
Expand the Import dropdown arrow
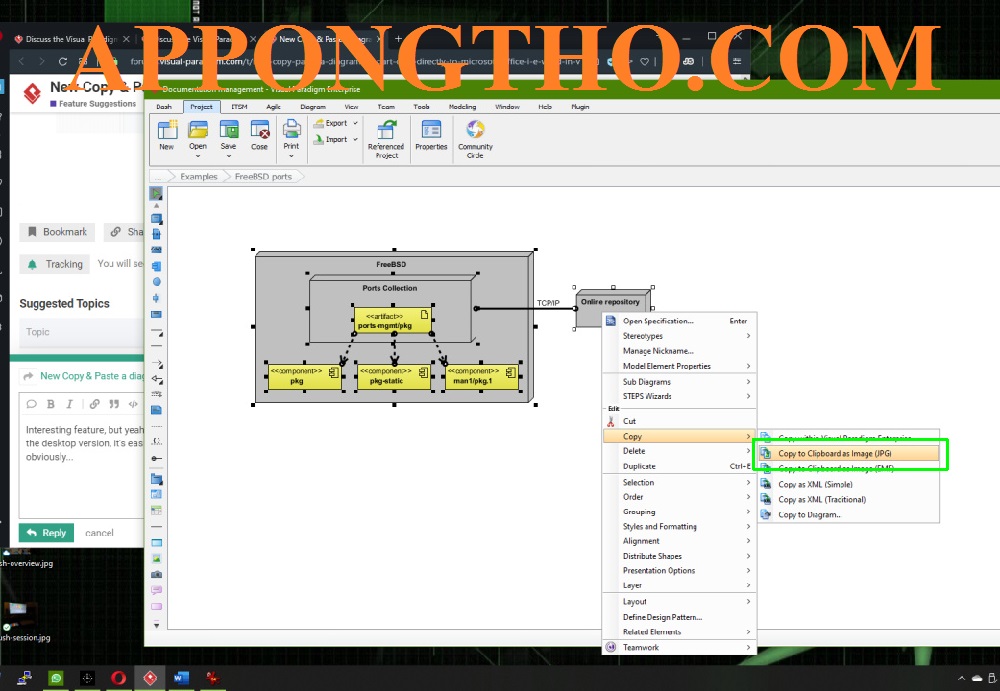(x=355, y=139)
